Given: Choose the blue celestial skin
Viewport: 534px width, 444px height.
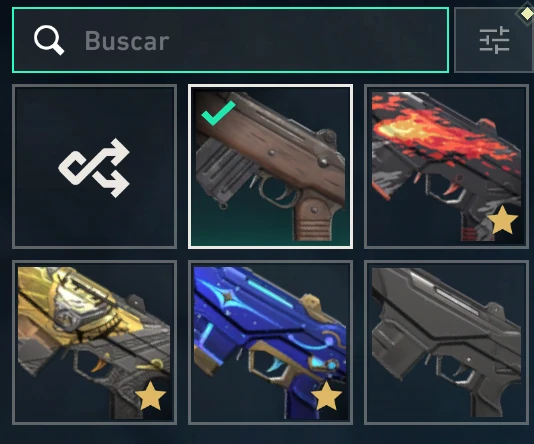Looking at the screenshot, I should pyautogui.click(x=270, y=343).
